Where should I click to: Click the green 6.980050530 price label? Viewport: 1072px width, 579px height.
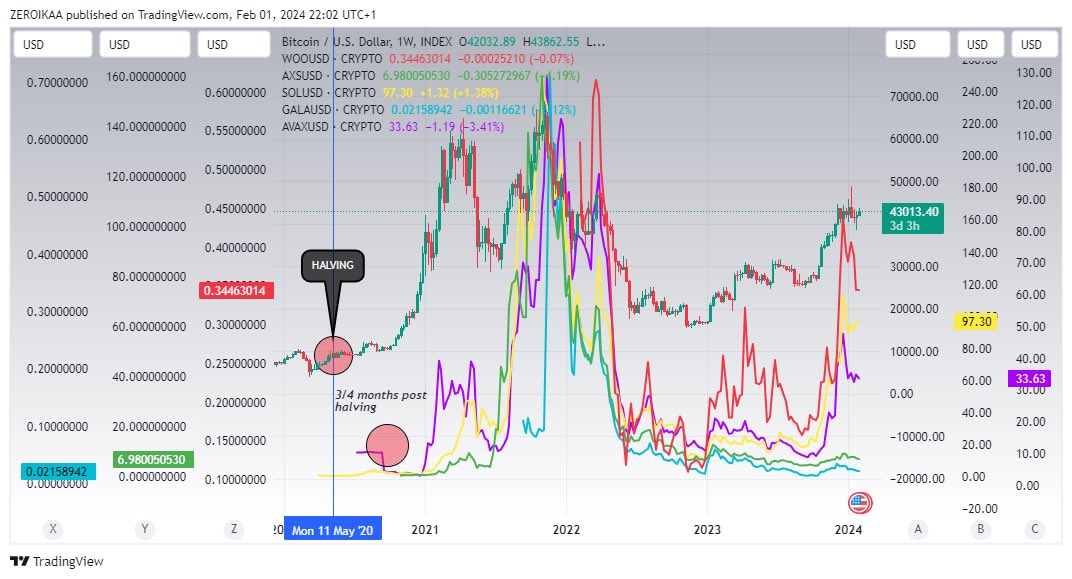152,459
